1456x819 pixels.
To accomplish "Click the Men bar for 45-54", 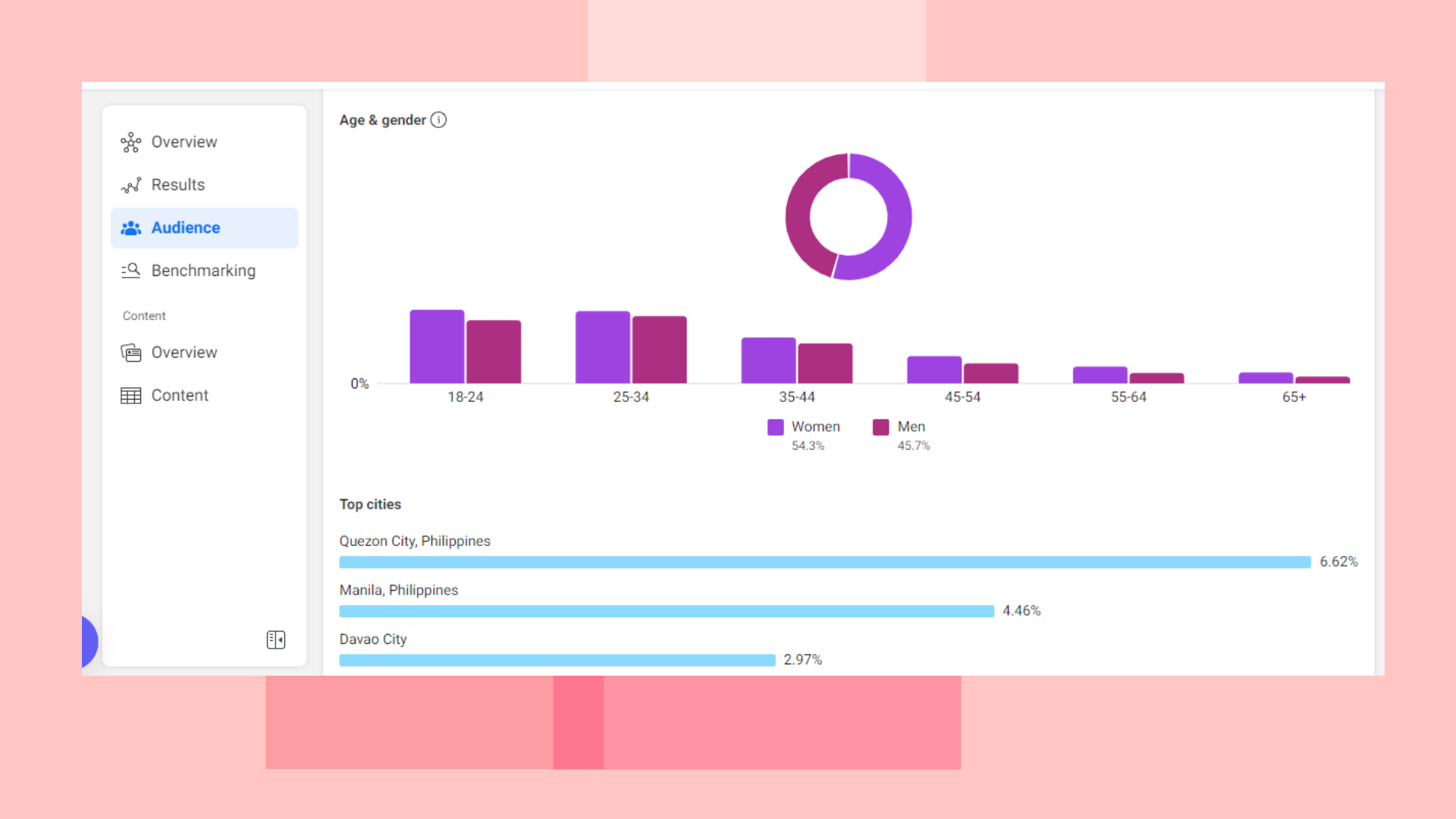I will (x=991, y=373).
